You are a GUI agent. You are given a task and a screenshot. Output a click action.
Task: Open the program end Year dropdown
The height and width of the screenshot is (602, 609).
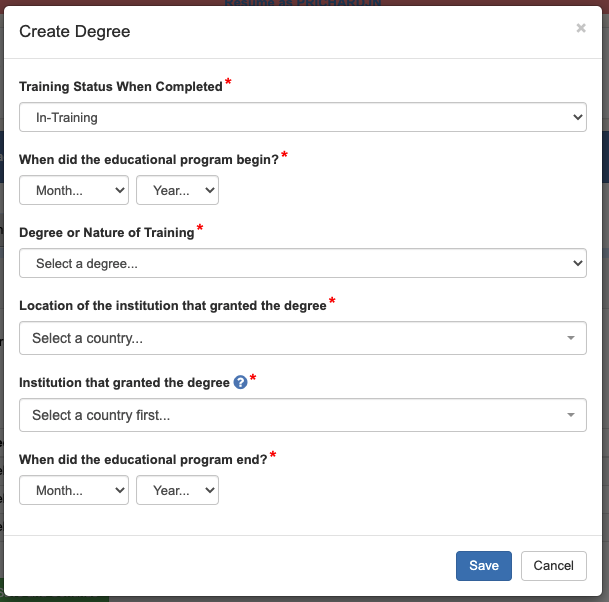[177, 490]
